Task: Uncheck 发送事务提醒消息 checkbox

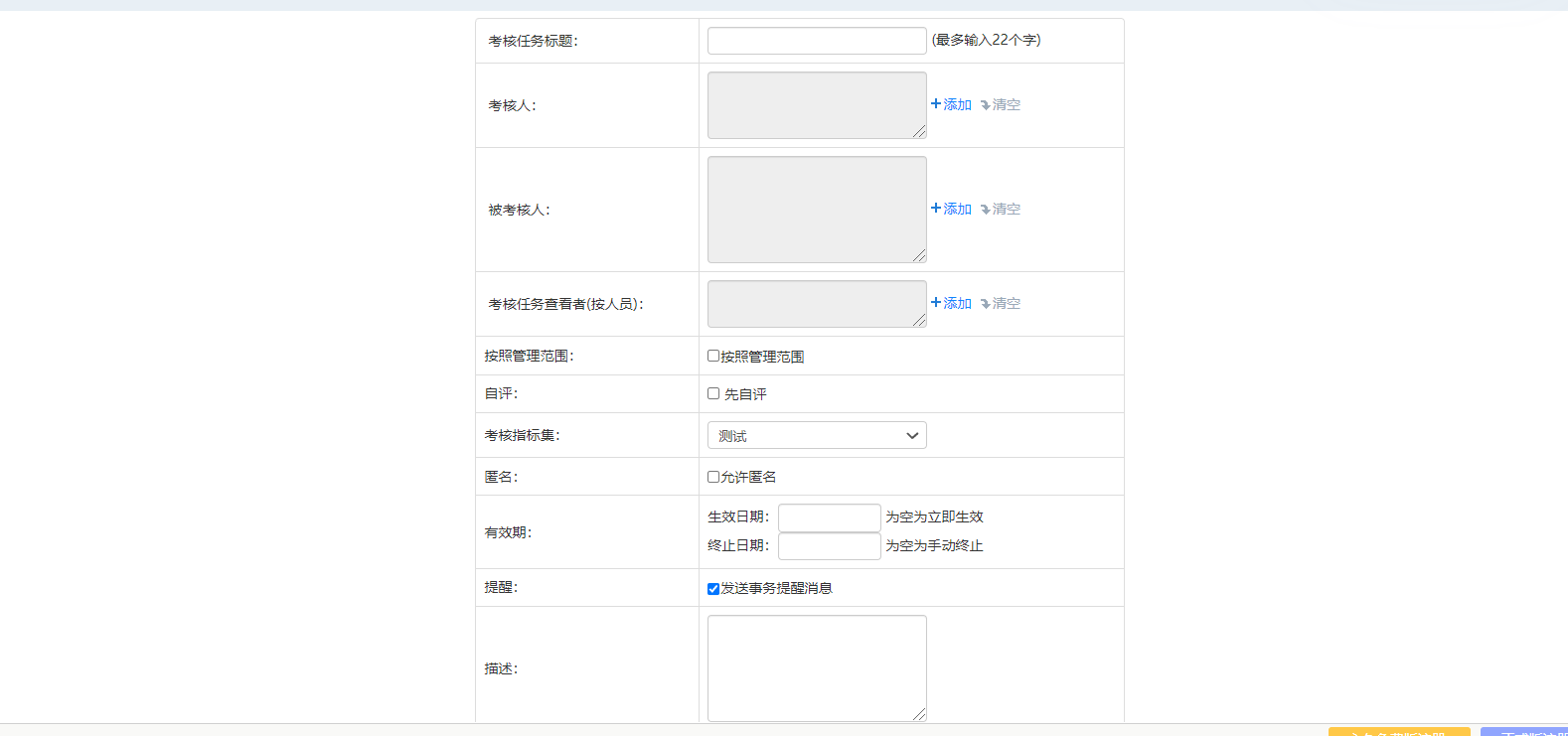Action: 713,589
